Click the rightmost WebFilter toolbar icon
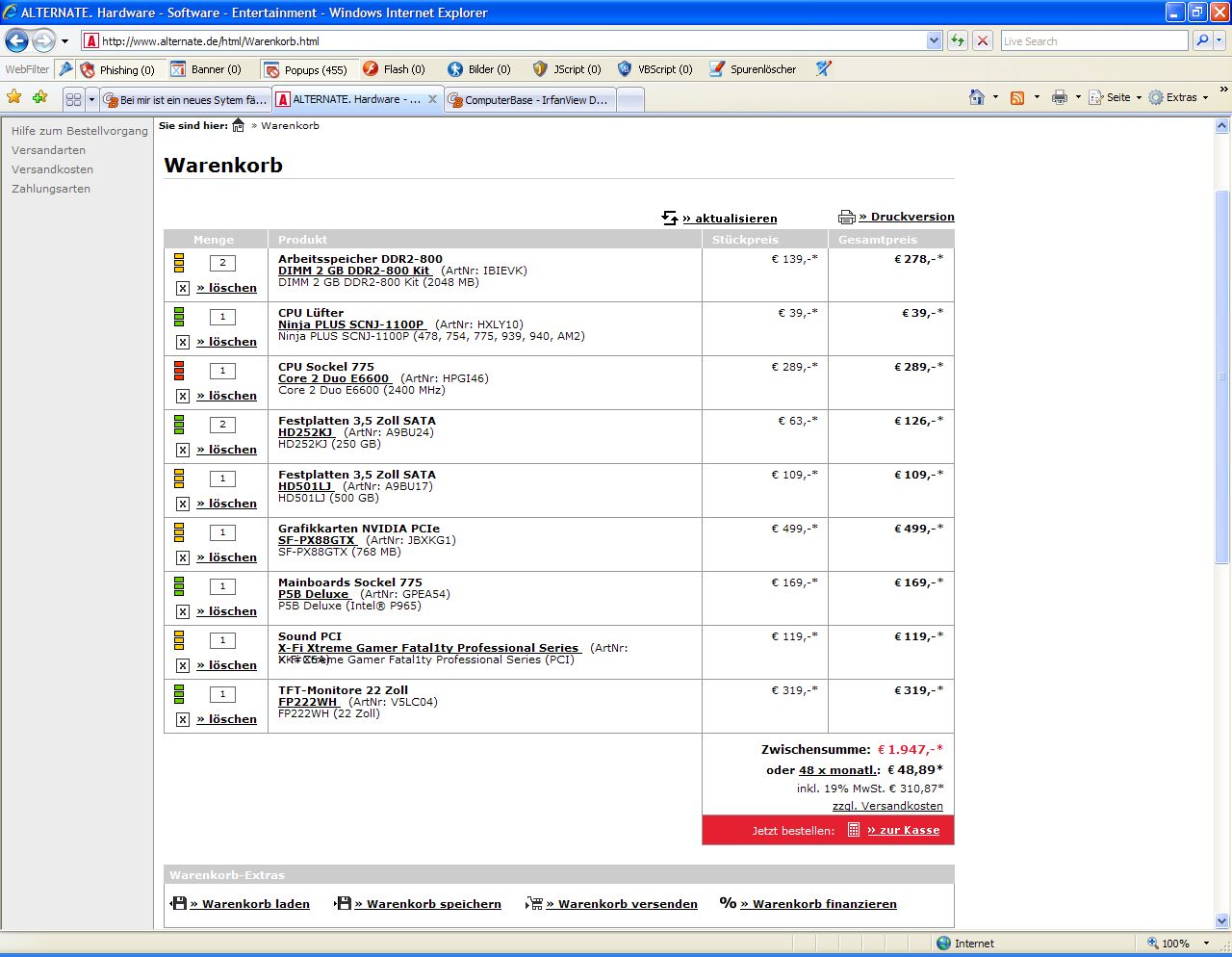 (x=823, y=69)
